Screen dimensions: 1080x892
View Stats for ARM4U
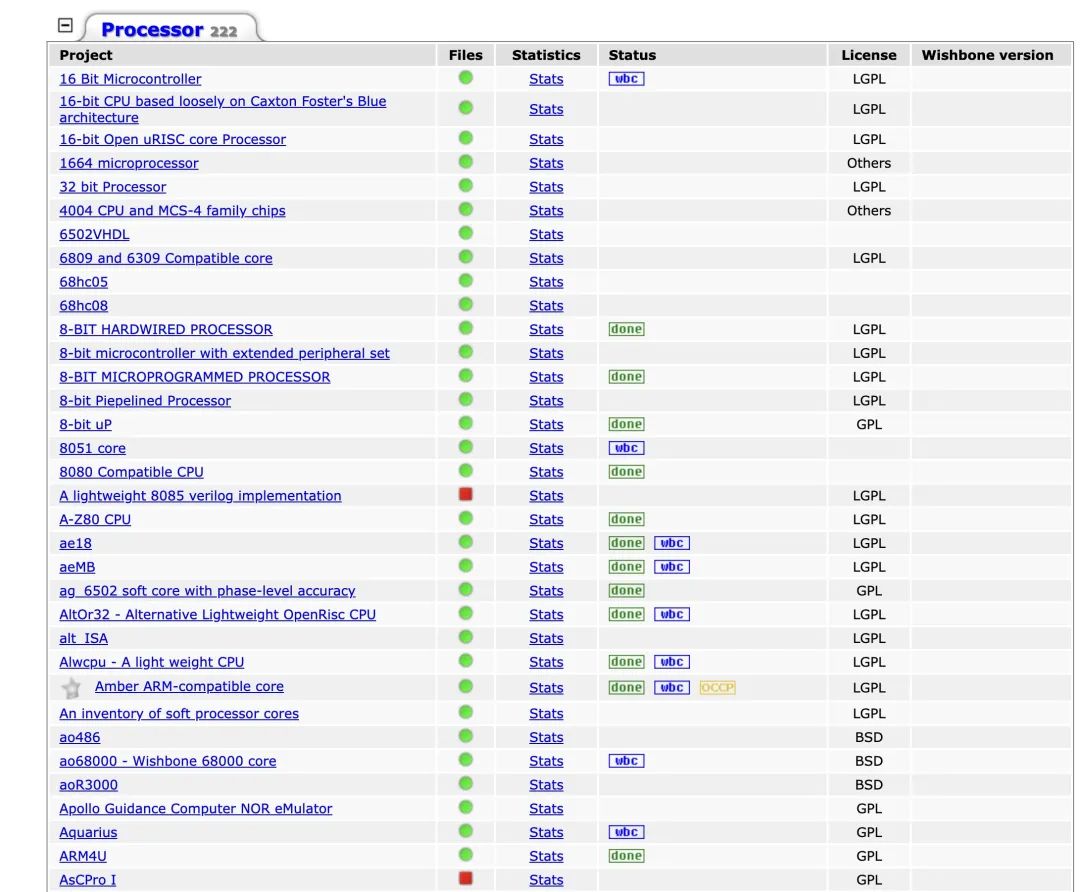point(546,856)
